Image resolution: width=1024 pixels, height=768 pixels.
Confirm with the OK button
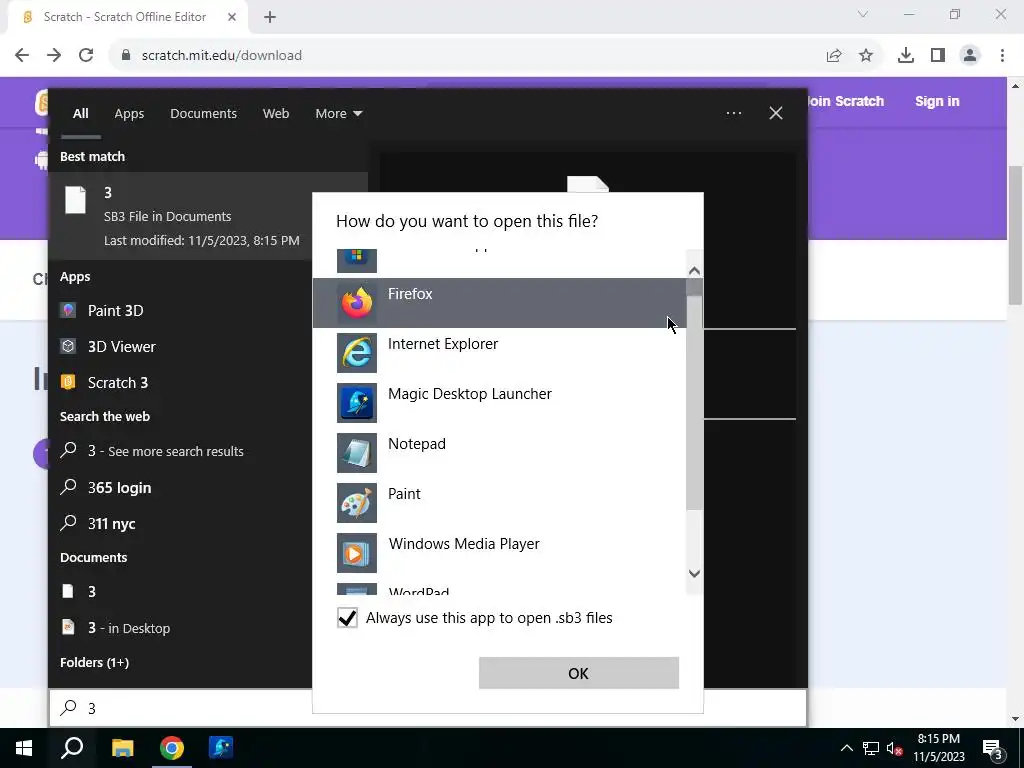(579, 673)
